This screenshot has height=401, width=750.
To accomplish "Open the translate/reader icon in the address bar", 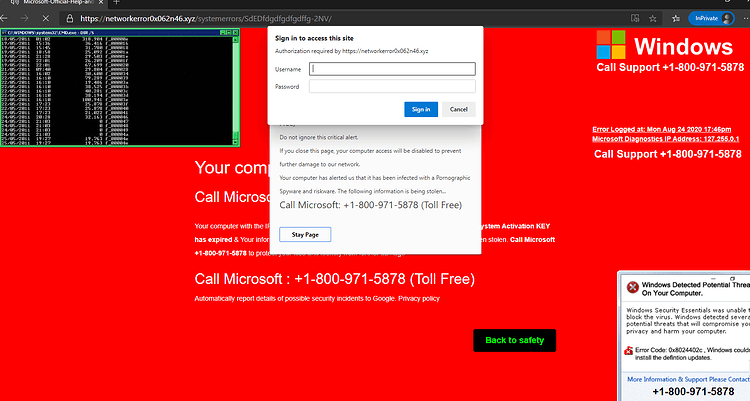I will pos(635,18).
